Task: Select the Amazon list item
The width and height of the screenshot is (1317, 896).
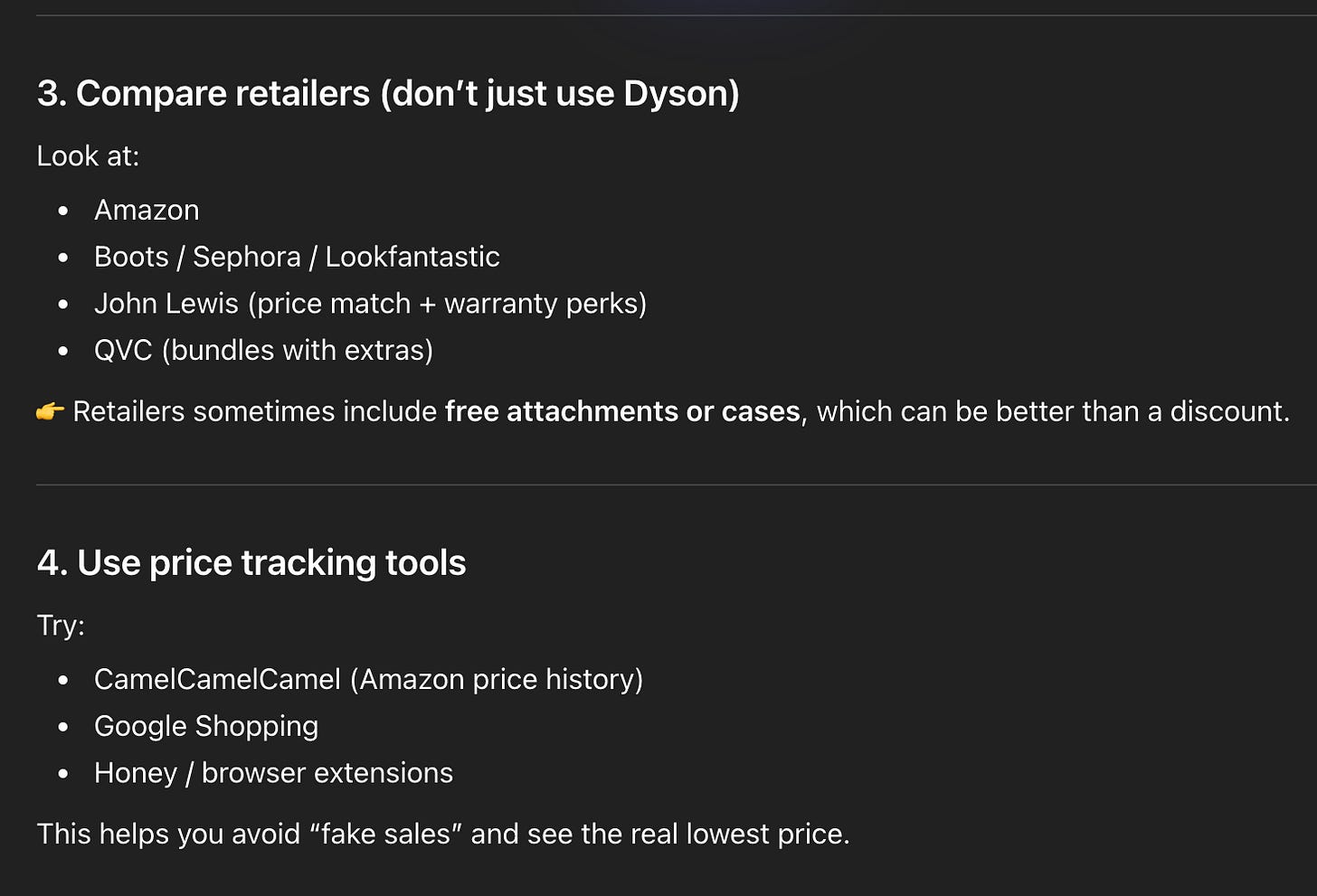Action: coord(147,210)
